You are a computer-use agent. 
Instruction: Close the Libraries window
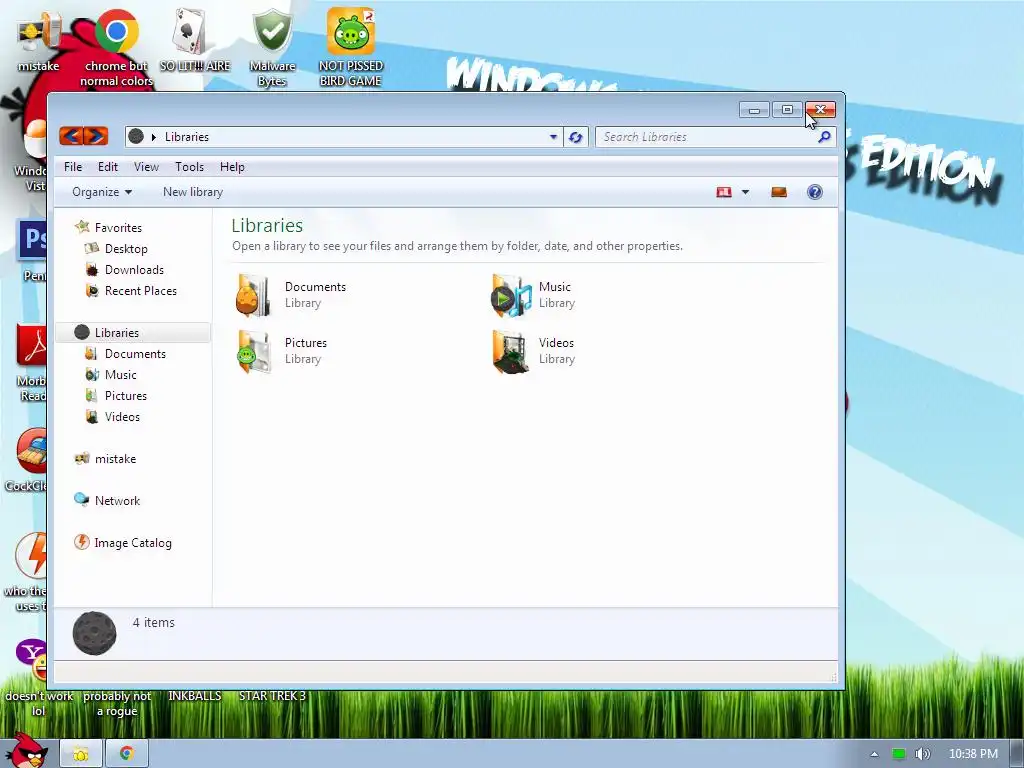820,110
